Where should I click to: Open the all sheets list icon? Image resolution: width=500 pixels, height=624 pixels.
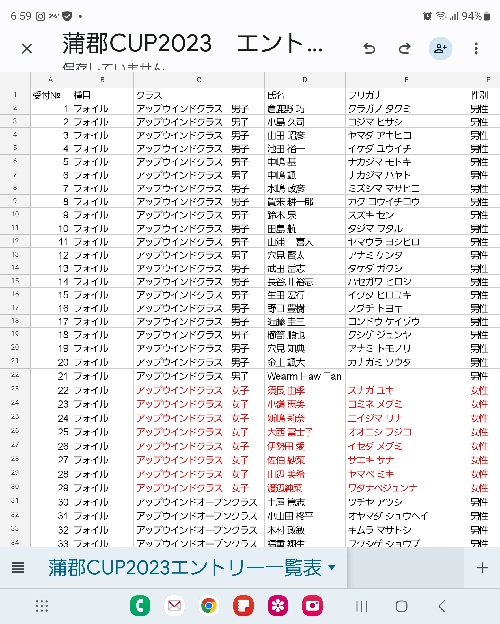click(18, 567)
